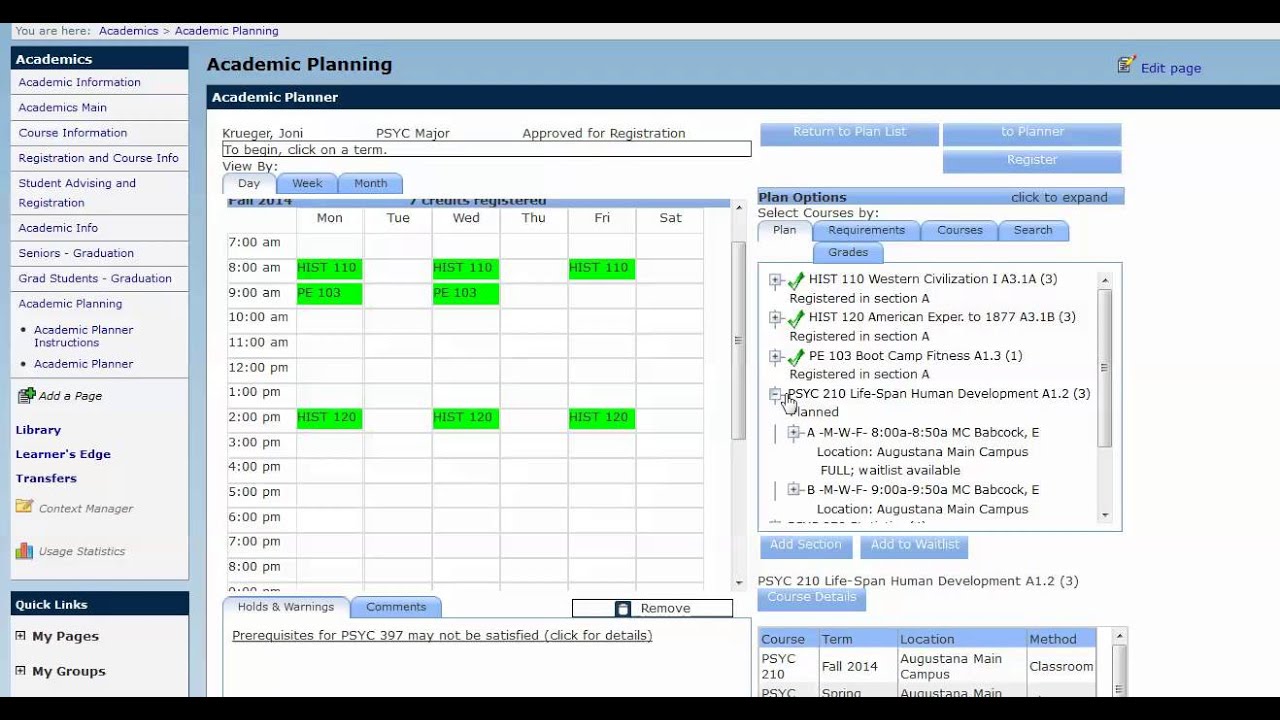Click the Usage Statistics chart icon

click(x=24, y=550)
